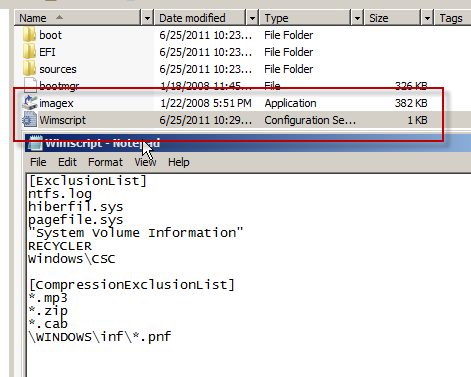The image size is (471, 377).
Task: Click the bootmgr file icon
Action: pyautogui.click(x=30, y=85)
